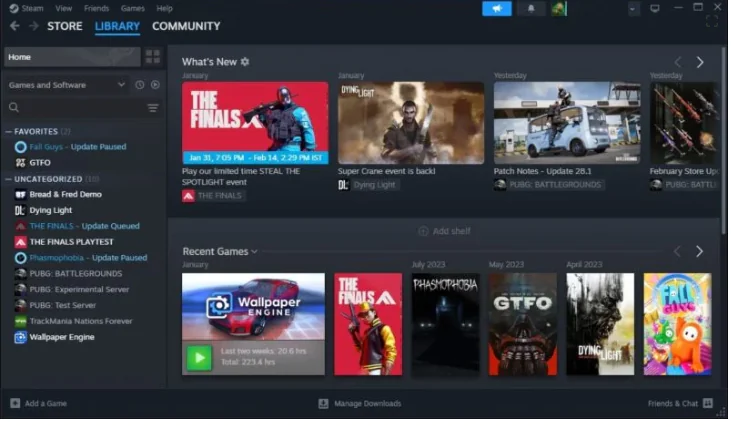Go to the STORE tab
The width and height of the screenshot is (731, 427).
pyautogui.click(x=65, y=26)
